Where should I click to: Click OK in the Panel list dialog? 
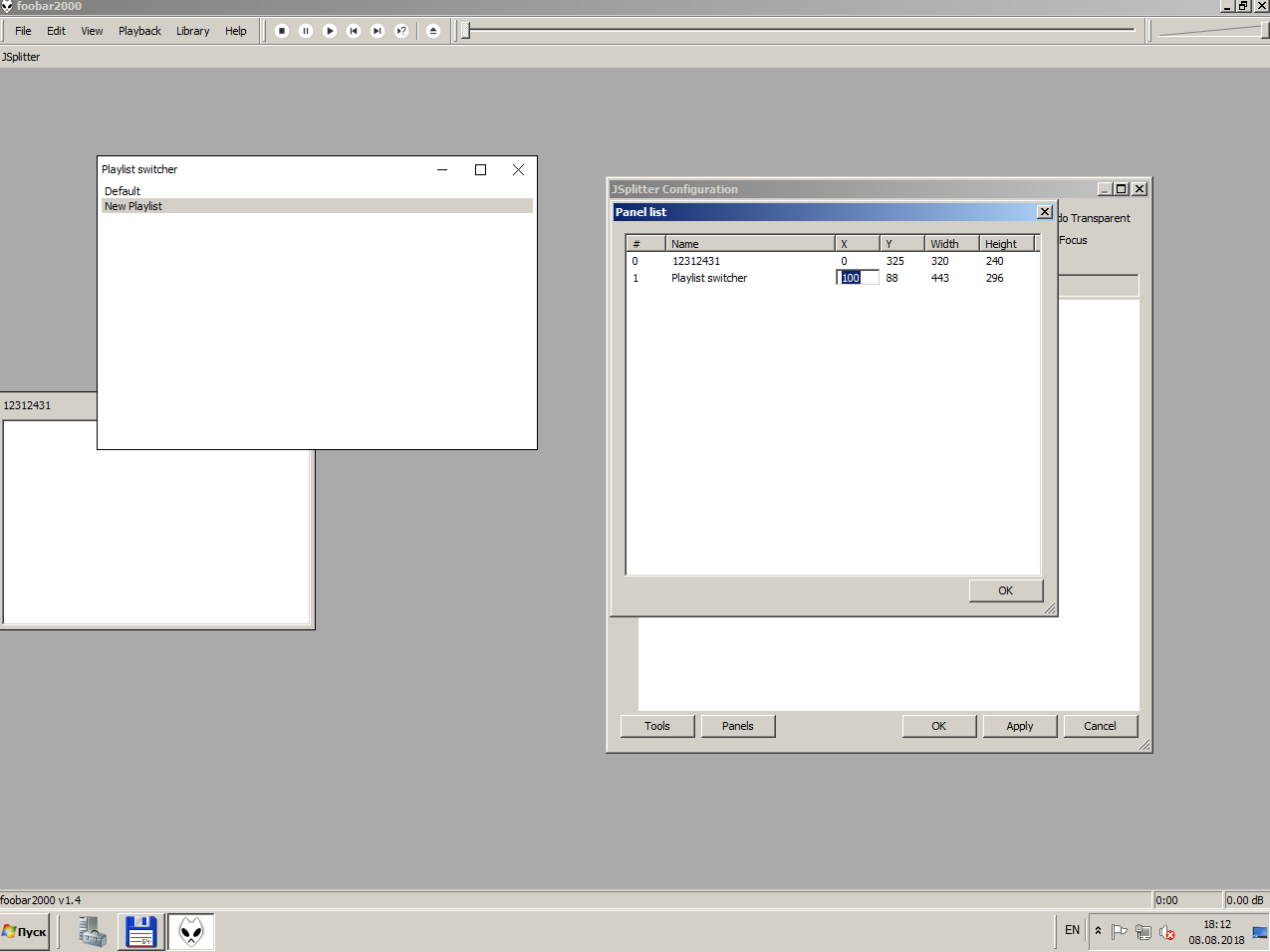click(1005, 591)
